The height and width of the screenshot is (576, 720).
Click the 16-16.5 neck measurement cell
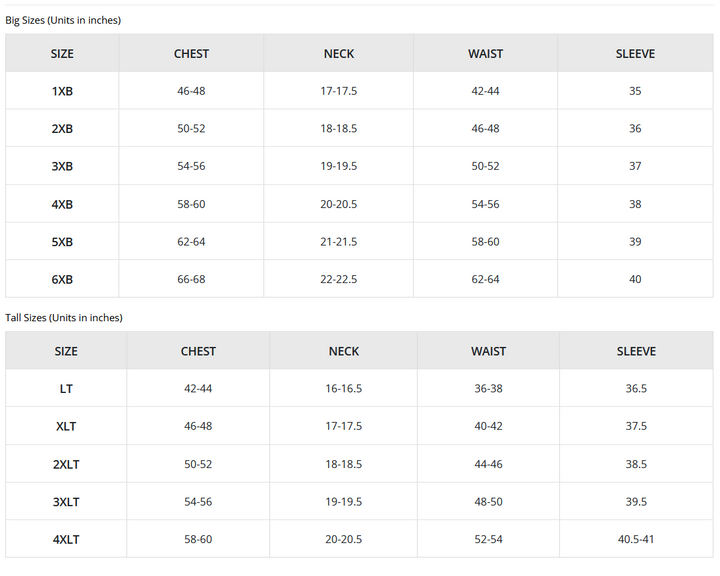click(344, 389)
